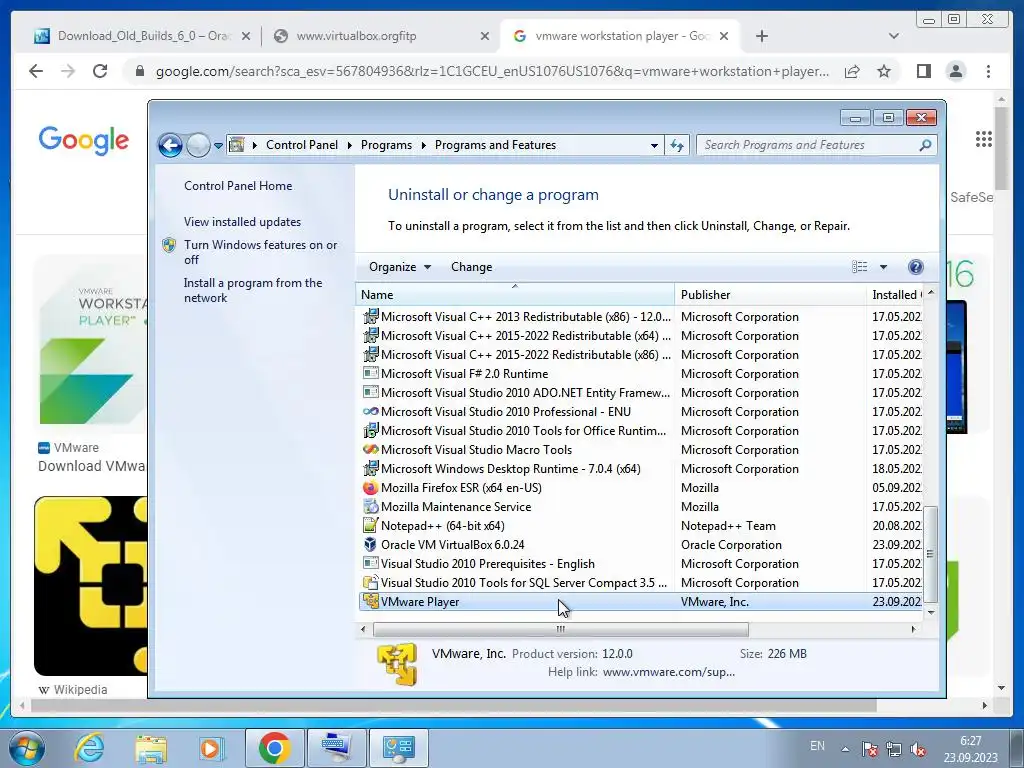Viewport: 1024px width, 768px height.
Task: Click the Google logo on the page
Action: pyautogui.click(x=84, y=140)
